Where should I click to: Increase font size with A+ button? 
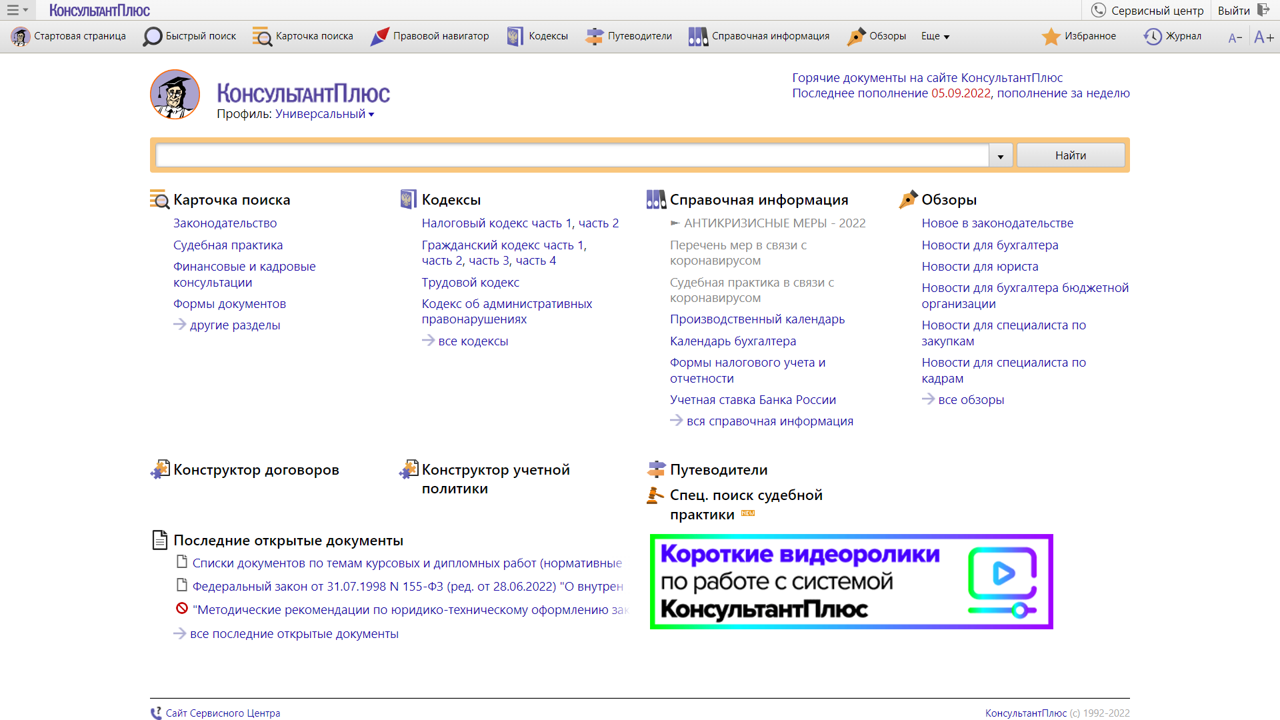pyautogui.click(x=1264, y=37)
